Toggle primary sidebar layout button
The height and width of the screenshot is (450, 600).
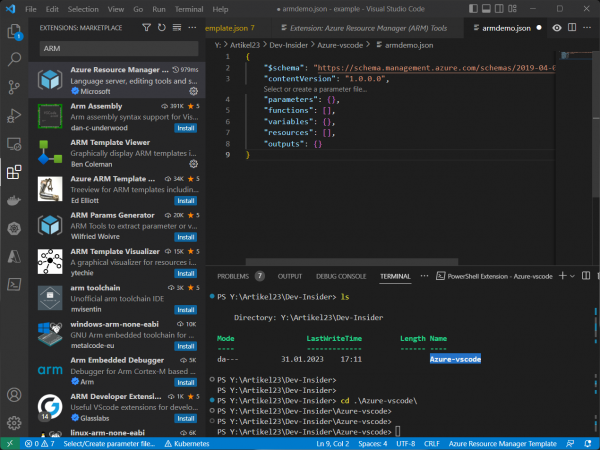(473, 8)
